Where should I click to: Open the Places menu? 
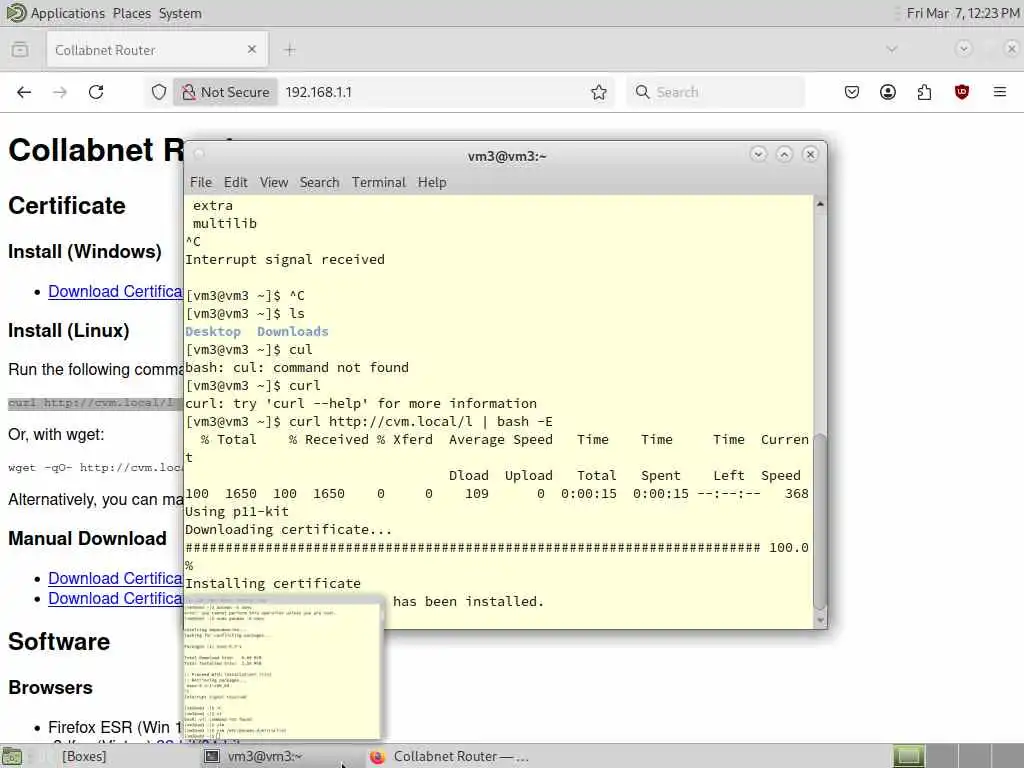point(131,13)
